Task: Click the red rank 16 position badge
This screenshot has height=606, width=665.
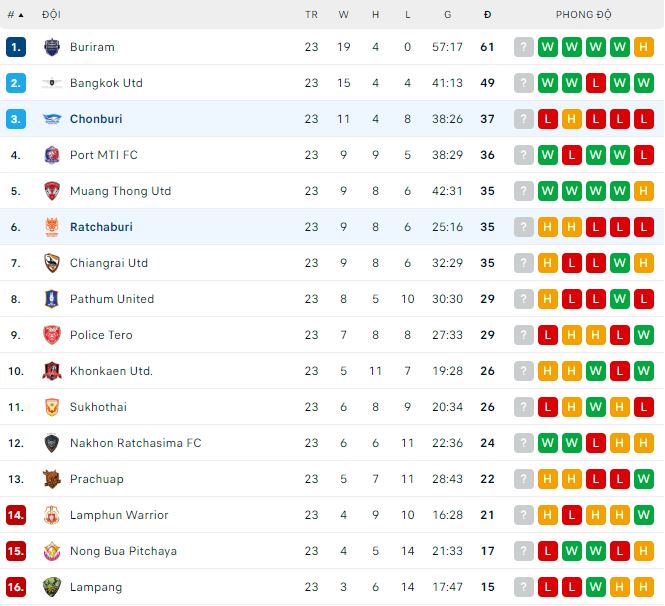Action: tap(16, 587)
